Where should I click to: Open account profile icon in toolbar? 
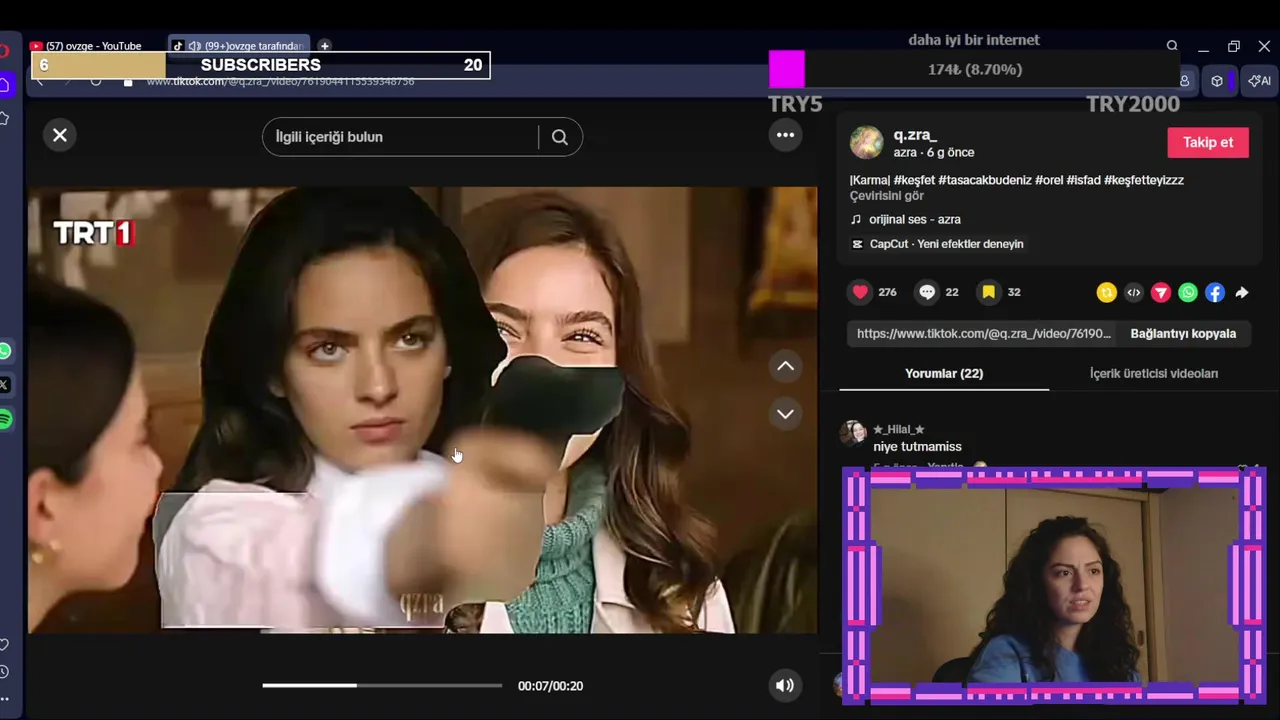(x=1185, y=81)
